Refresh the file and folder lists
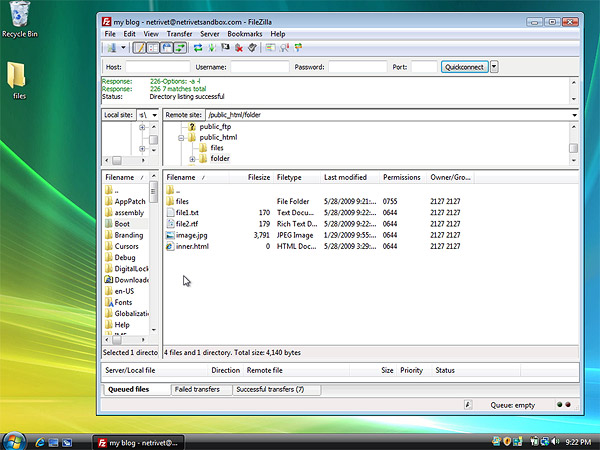Screen dimensions: 600x450 point(198,48)
